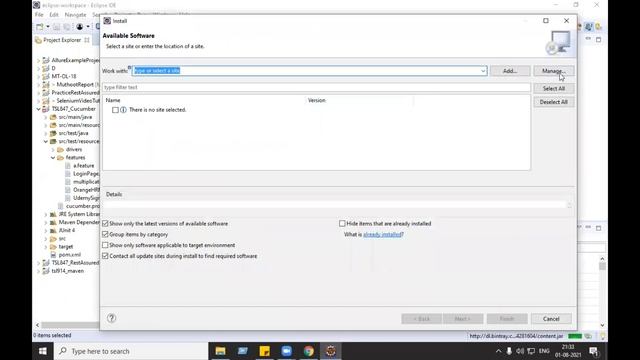This screenshot has width=640, height=360.
Task: Click the help question mark icon in Install dialog
Action: [x=111, y=318]
